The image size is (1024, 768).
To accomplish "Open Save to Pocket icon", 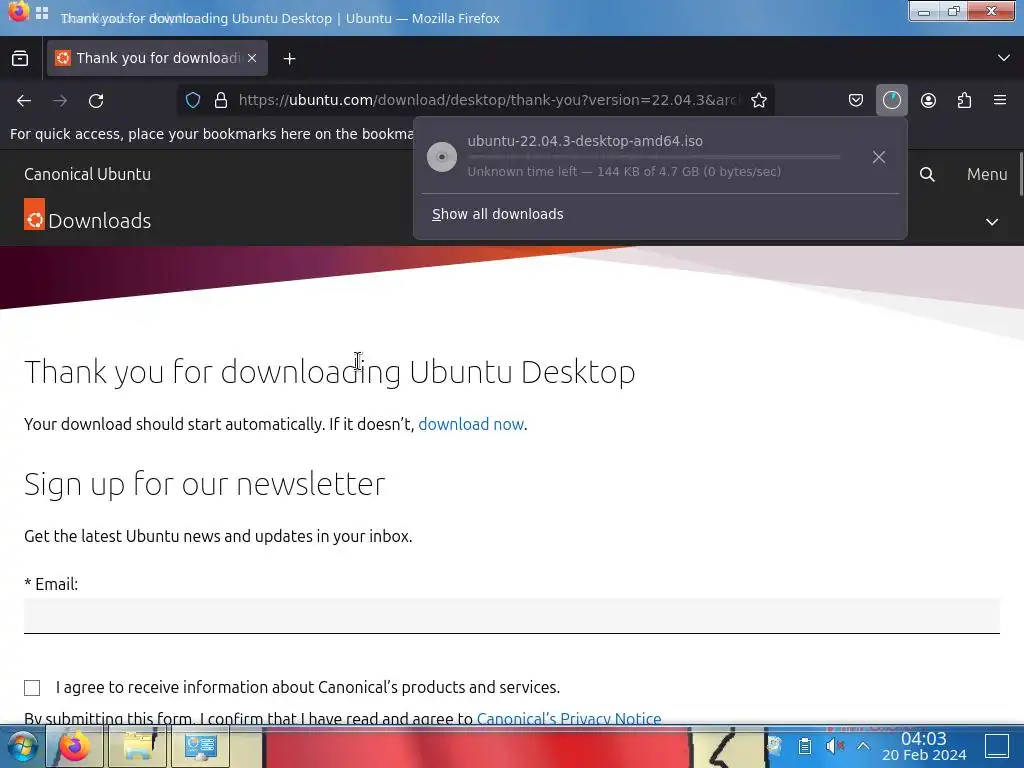I will 856,100.
